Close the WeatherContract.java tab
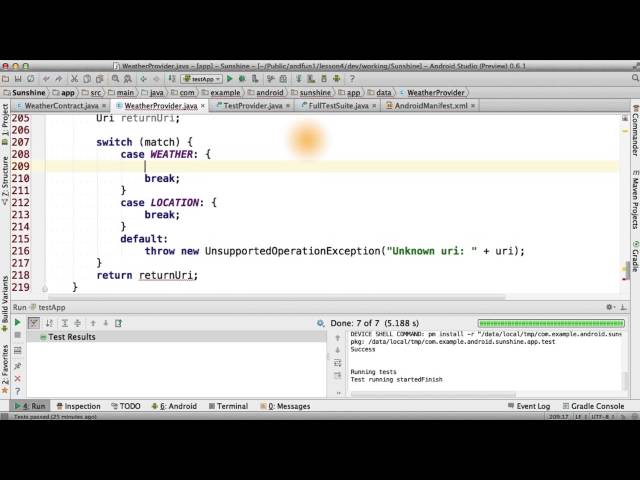 coord(104,106)
